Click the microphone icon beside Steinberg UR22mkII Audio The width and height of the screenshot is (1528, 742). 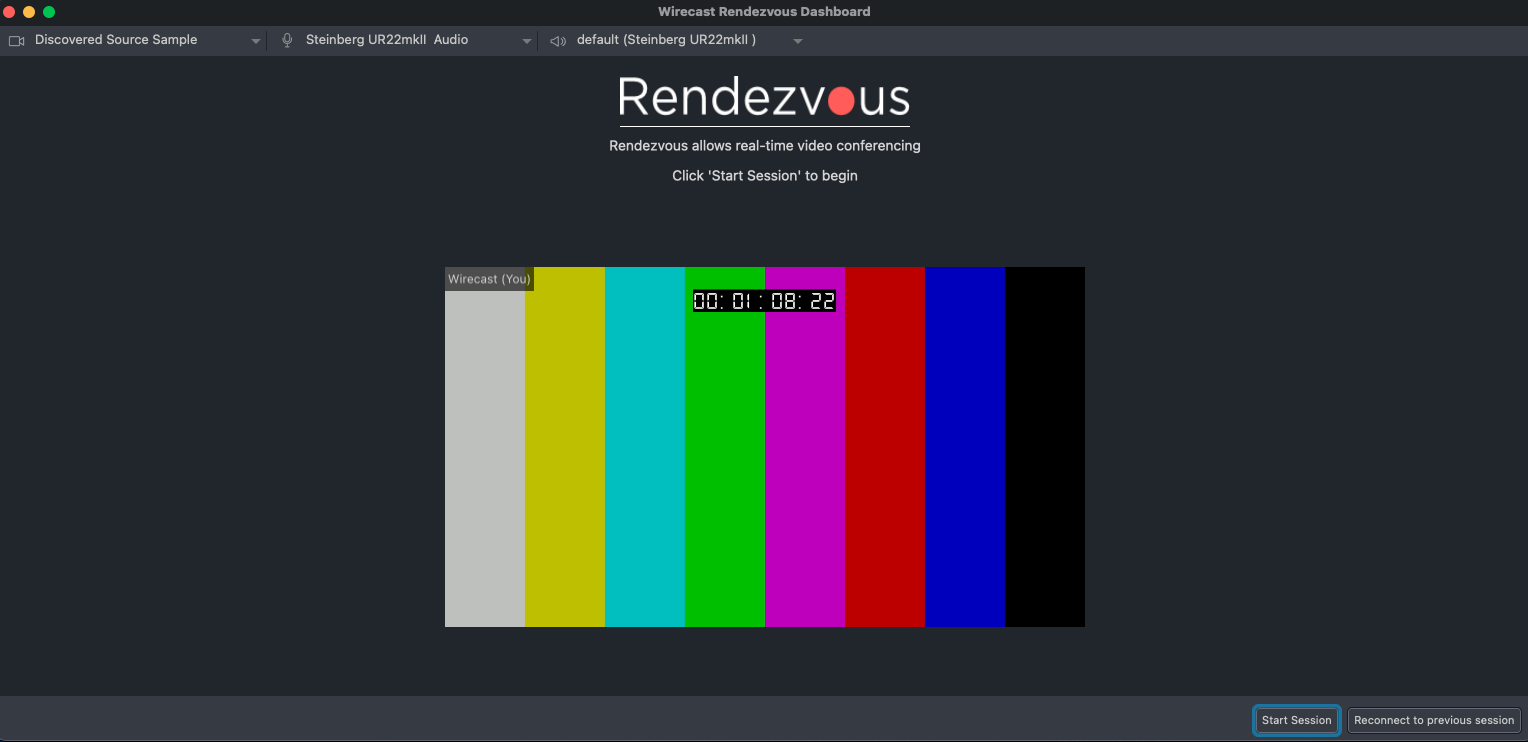tap(287, 41)
